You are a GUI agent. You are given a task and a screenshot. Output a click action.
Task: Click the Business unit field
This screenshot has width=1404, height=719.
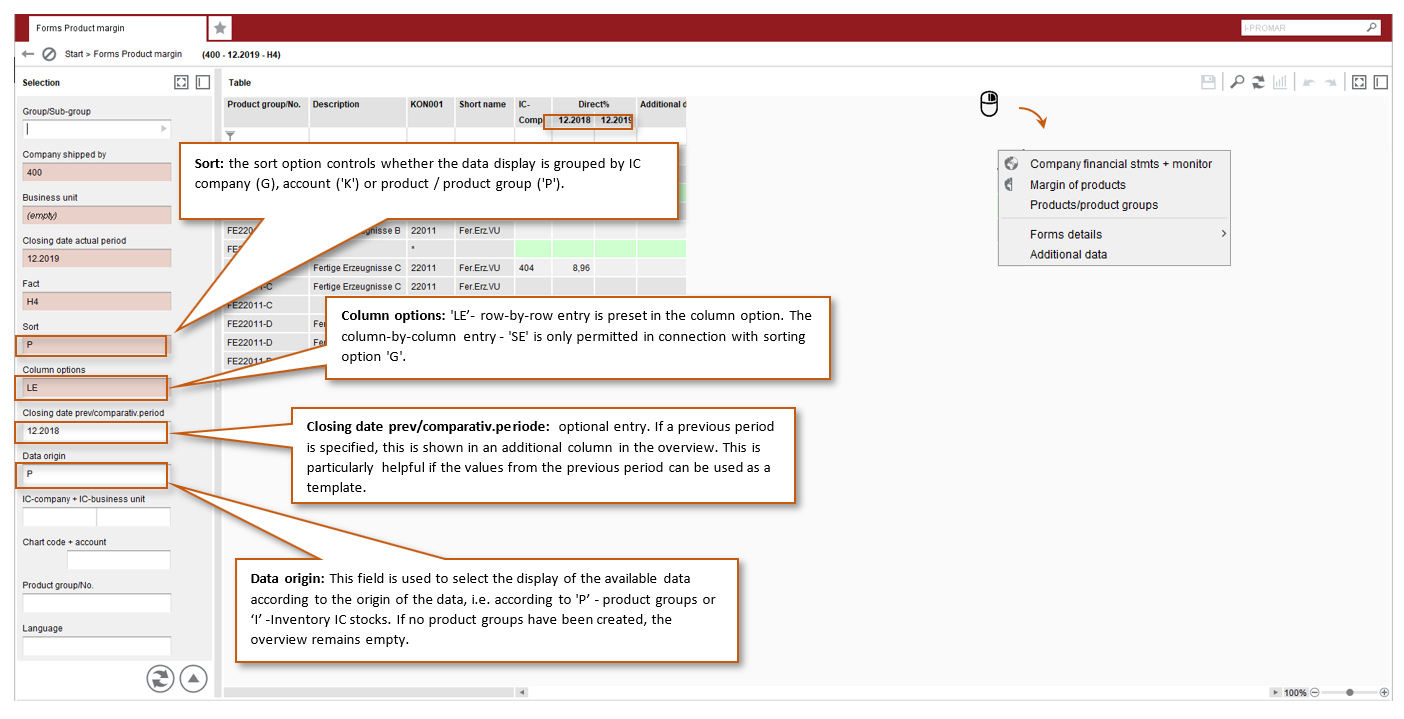[x=97, y=215]
